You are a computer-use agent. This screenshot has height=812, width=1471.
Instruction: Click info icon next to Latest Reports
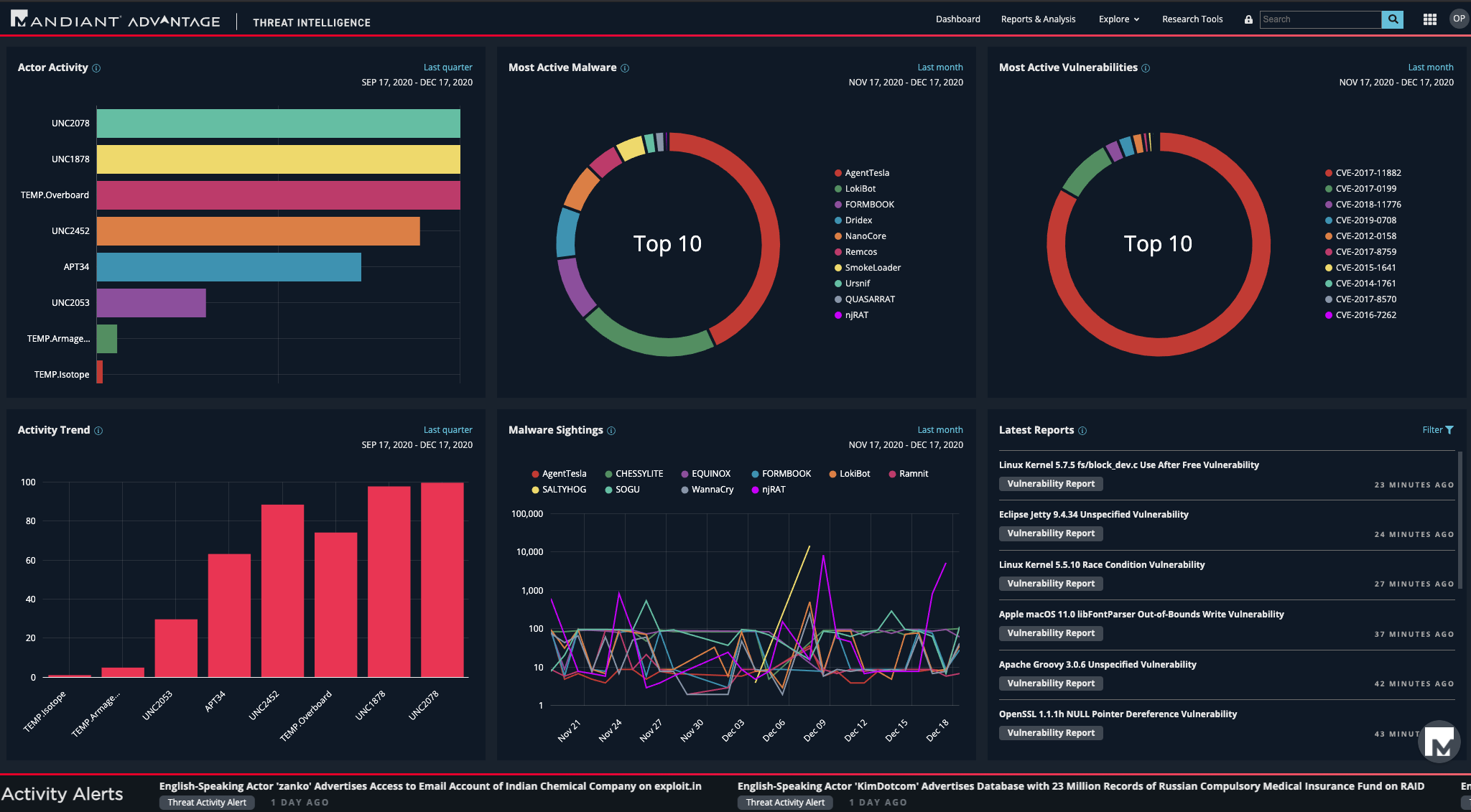coord(1082,431)
